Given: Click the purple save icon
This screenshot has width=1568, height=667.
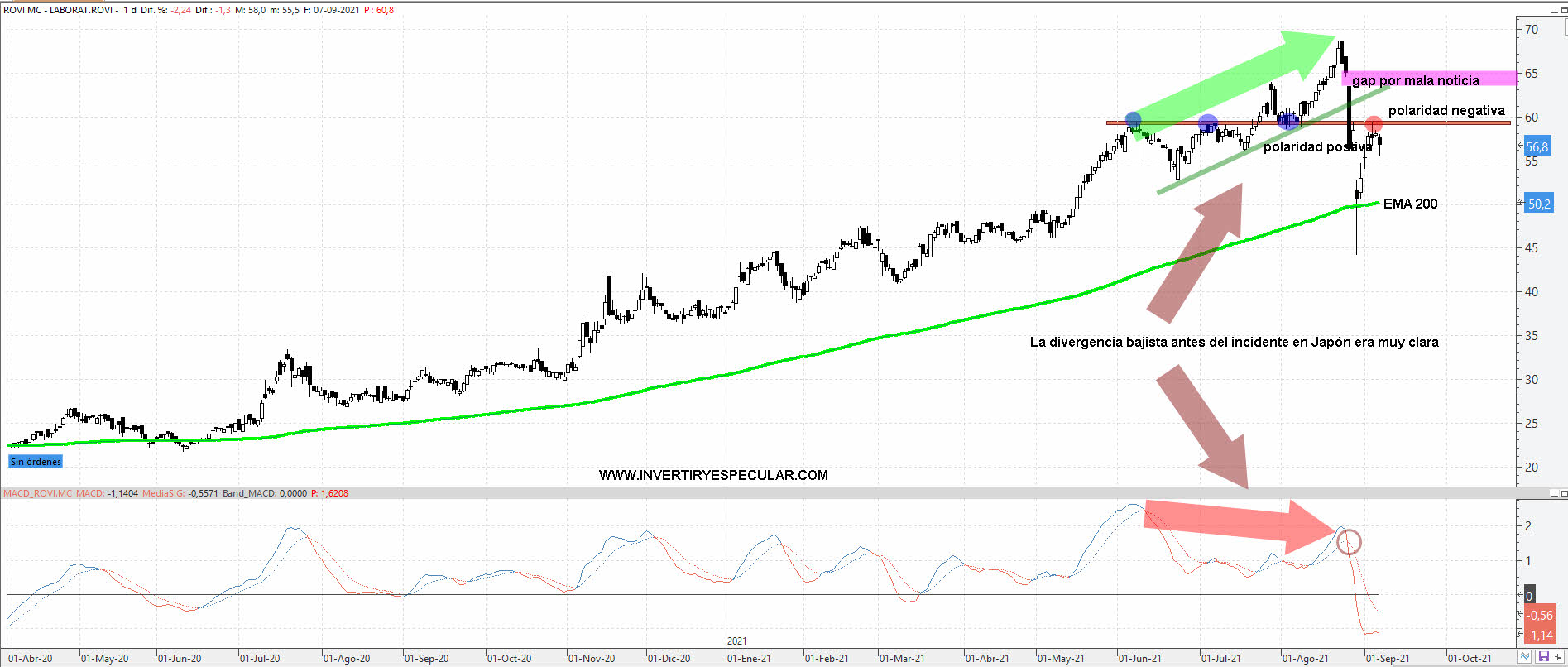Looking at the screenshot, I should pos(1542,657).
